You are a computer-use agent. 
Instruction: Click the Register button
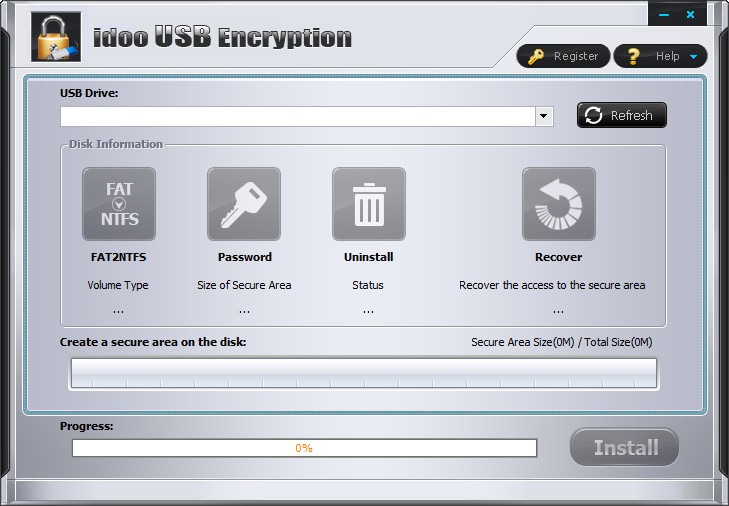point(563,56)
